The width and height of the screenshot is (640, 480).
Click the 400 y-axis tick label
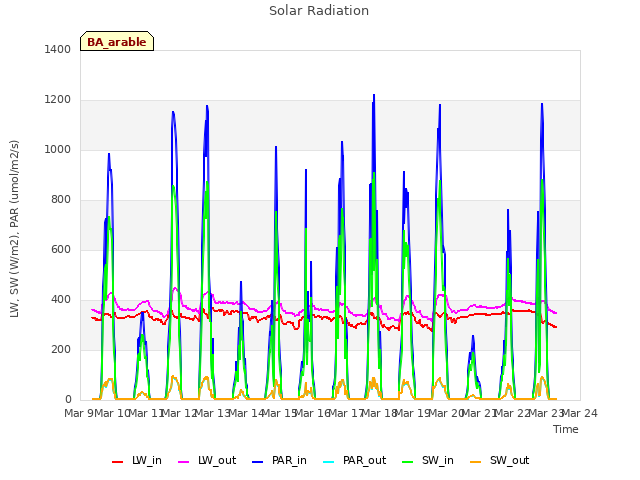61,300
